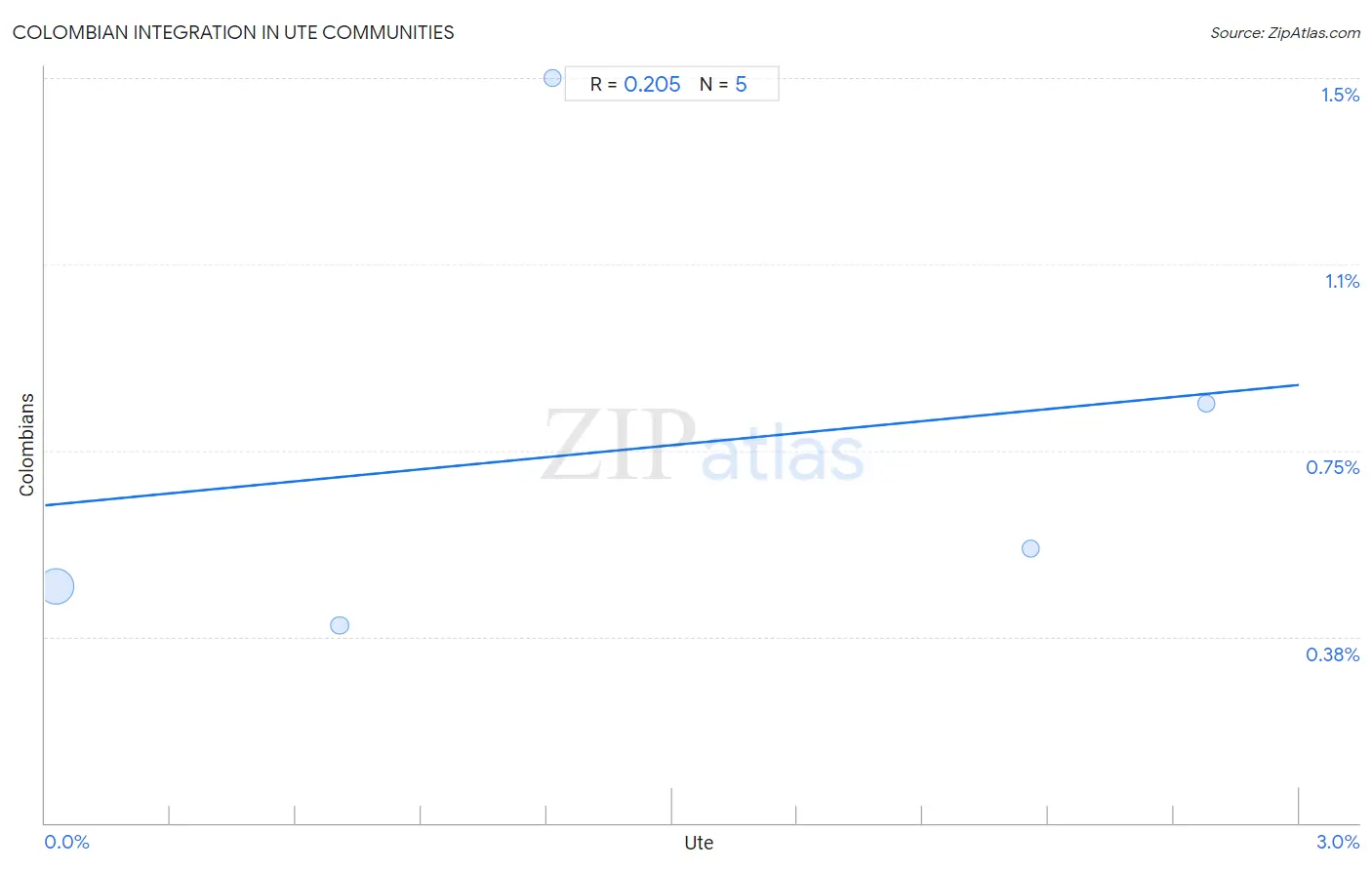
Task: Click the 1.1% y-axis tick label
Action: click(1342, 281)
